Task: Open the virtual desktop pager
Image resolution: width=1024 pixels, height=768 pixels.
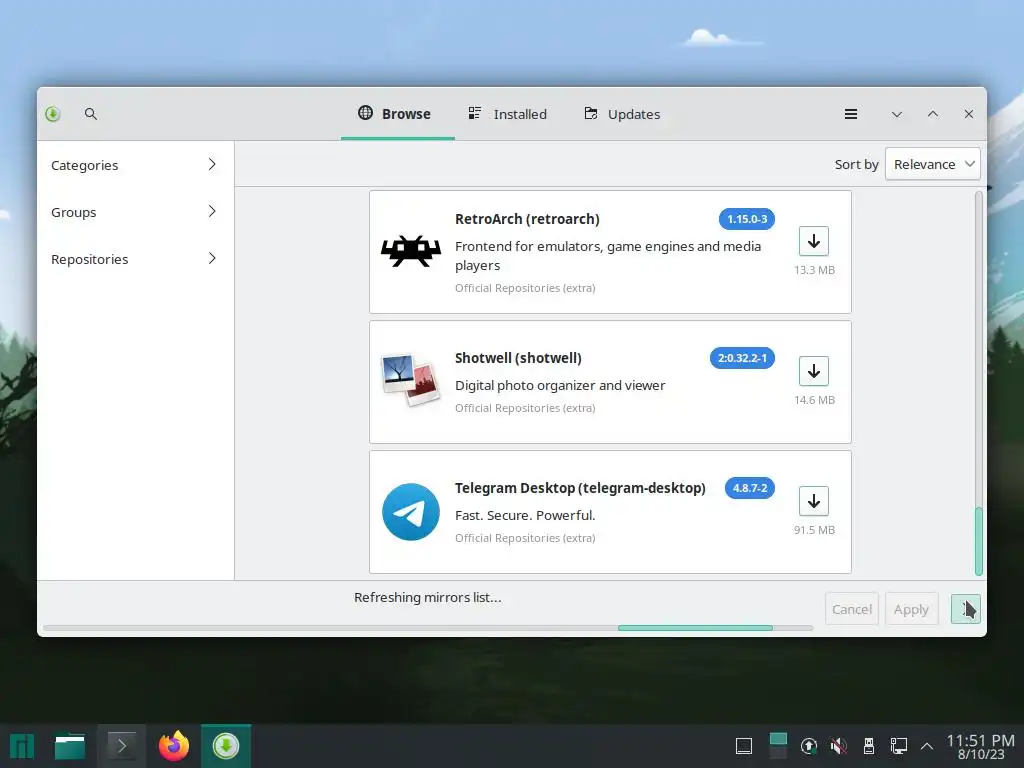Action: click(x=778, y=746)
